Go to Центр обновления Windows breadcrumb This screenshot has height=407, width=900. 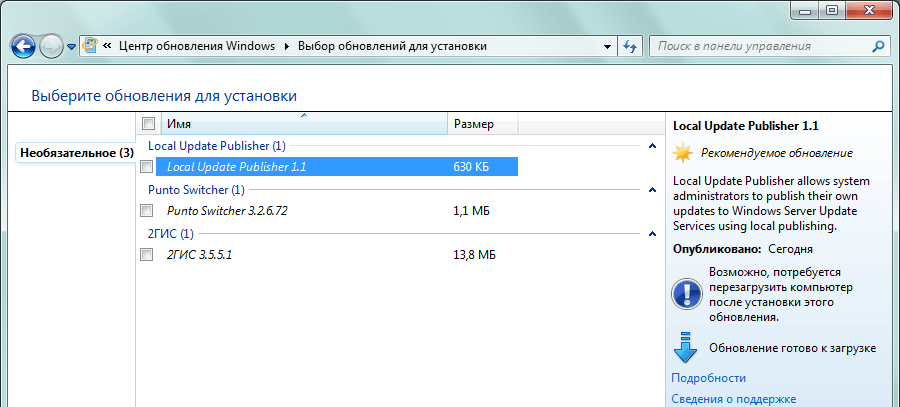197,46
